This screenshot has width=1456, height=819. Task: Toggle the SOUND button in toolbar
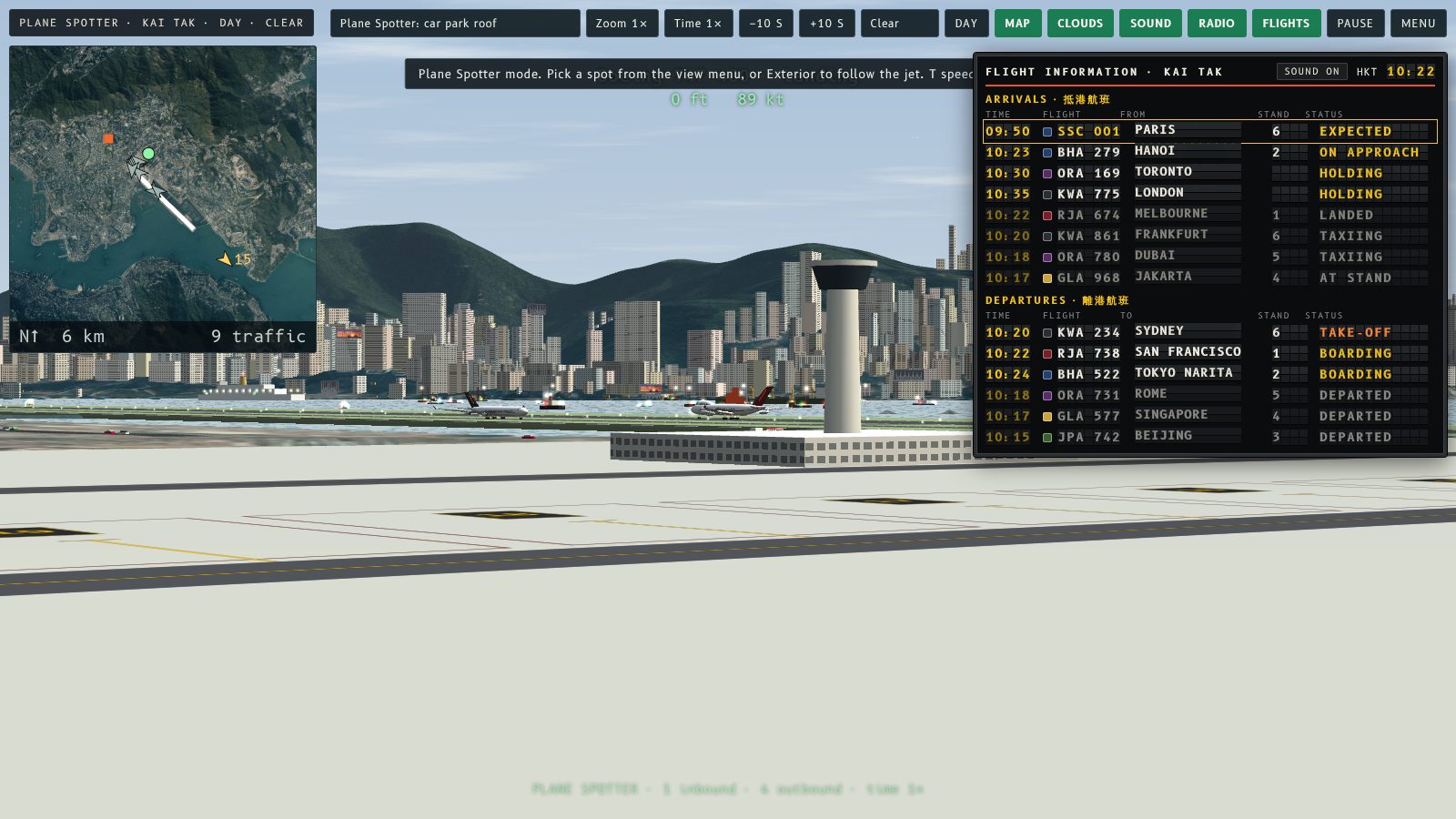pyautogui.click(x=1151, y=23)
